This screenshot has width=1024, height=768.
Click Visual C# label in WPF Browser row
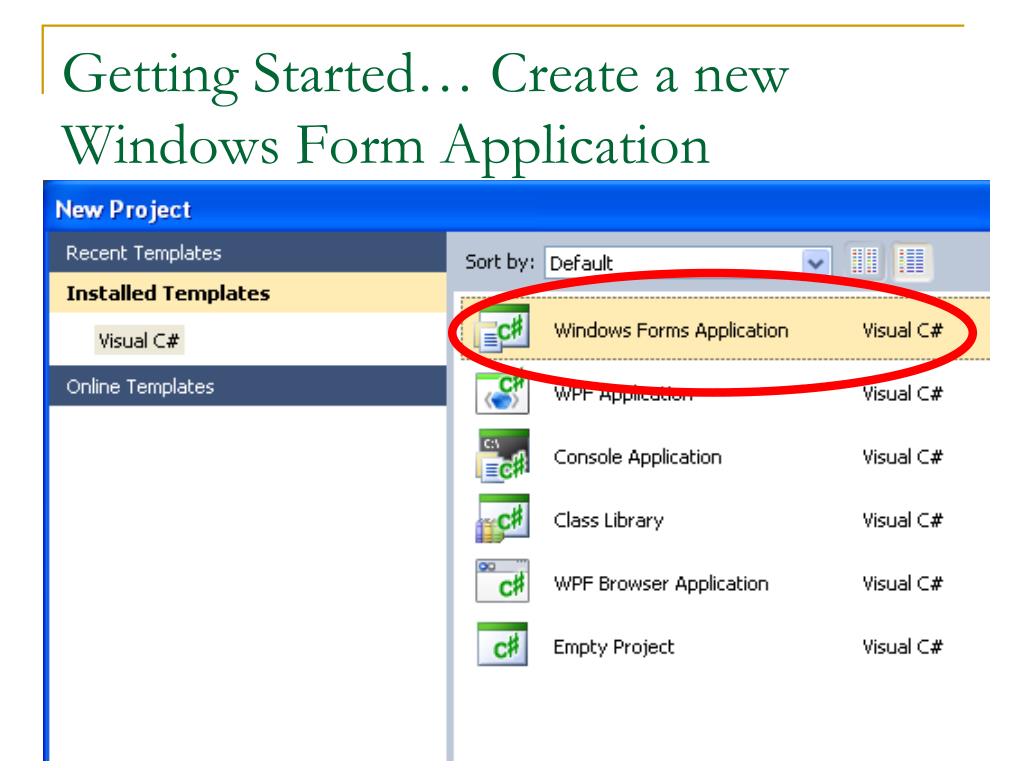click(x=902, y=583)
